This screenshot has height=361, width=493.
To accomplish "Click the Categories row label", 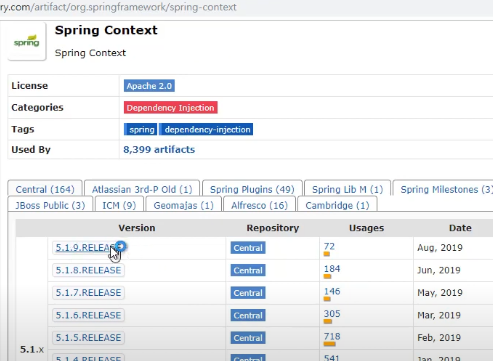I will [x=37, y=107].
